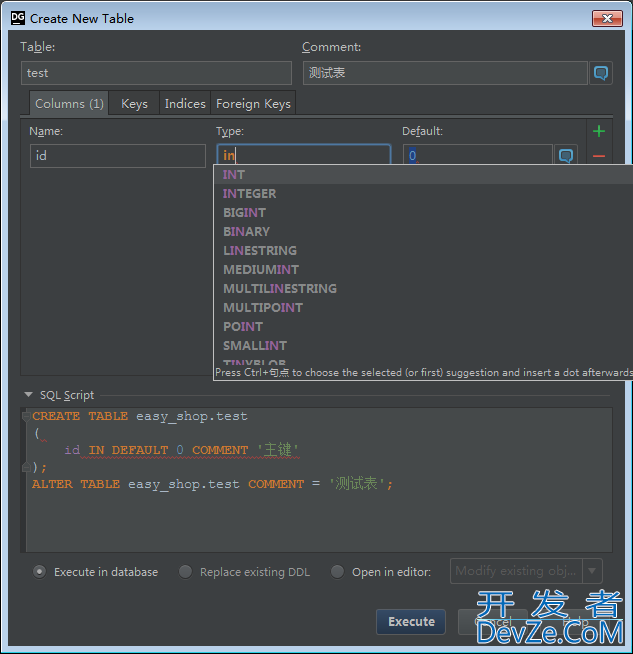The image size is (633, 654).
Task: Switch to Keys tab
Action: coord(134,103)
